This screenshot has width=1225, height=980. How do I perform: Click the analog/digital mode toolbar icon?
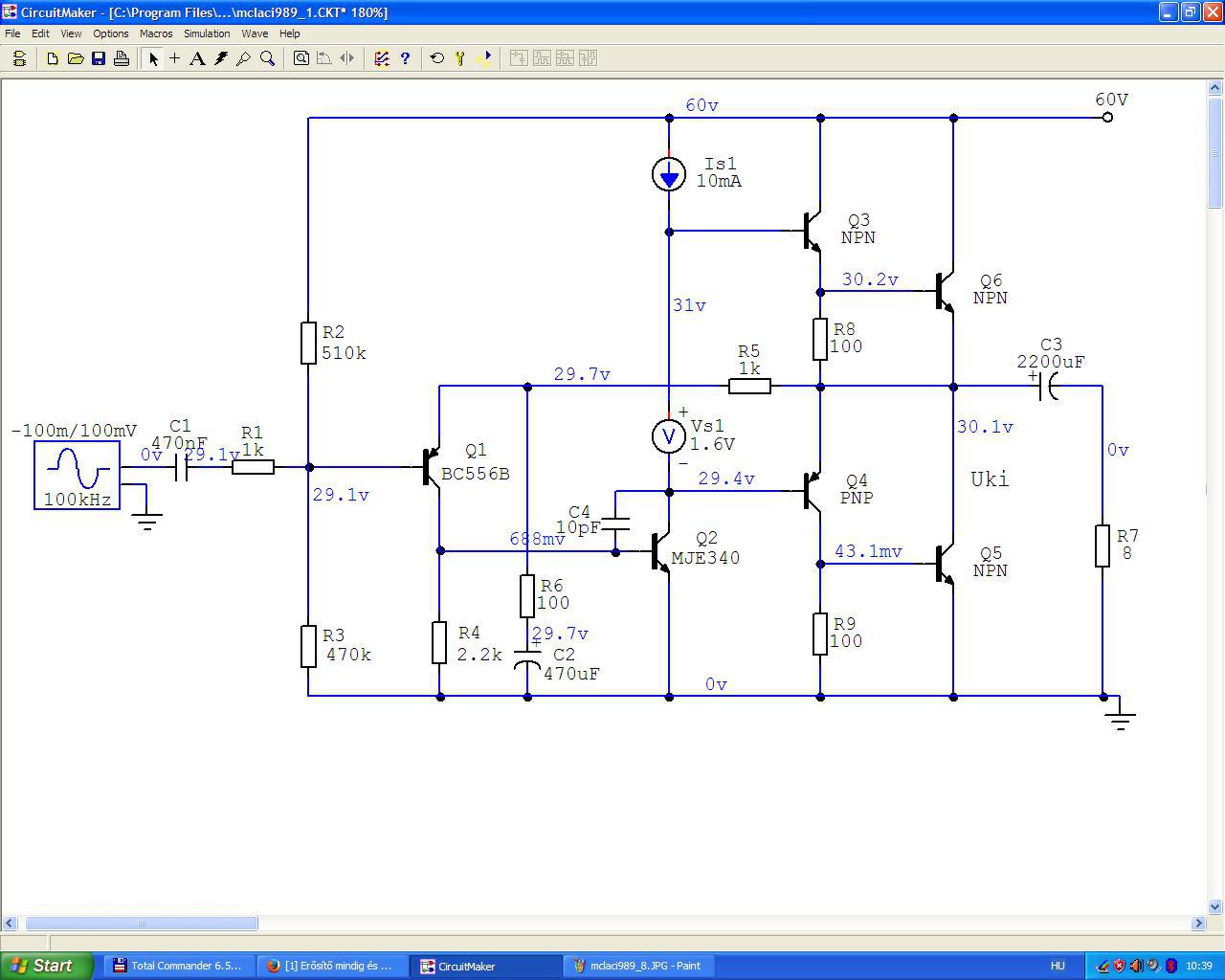coord(382,58)
